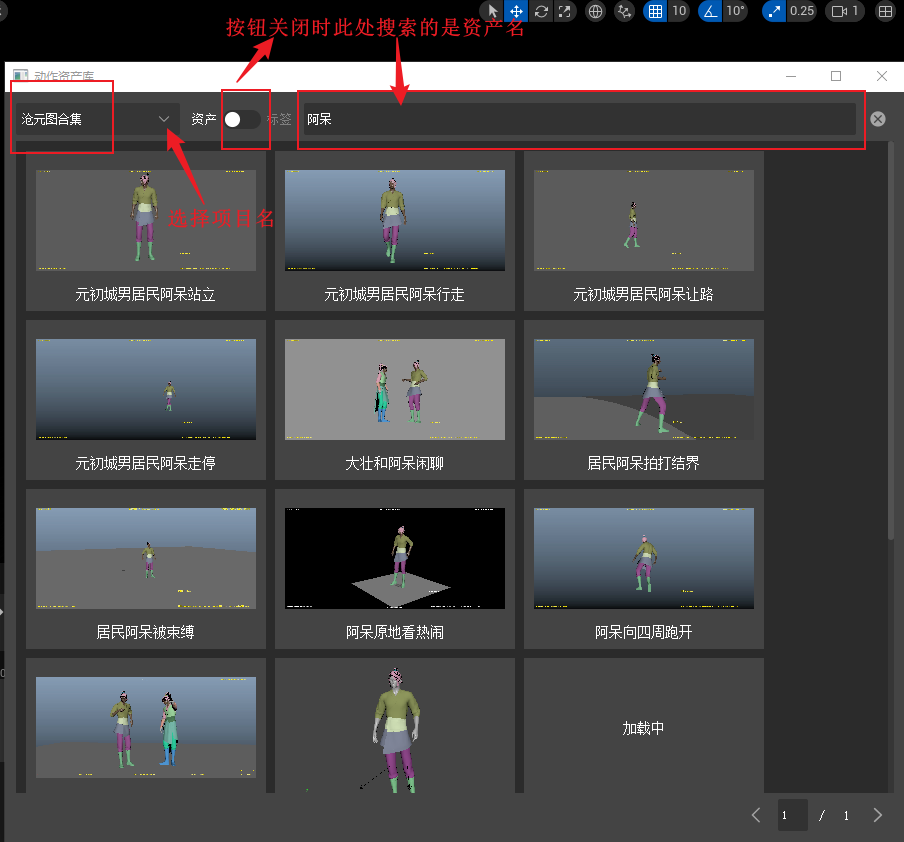Switch to the scale gizmo tool

[x=565, y=11]
